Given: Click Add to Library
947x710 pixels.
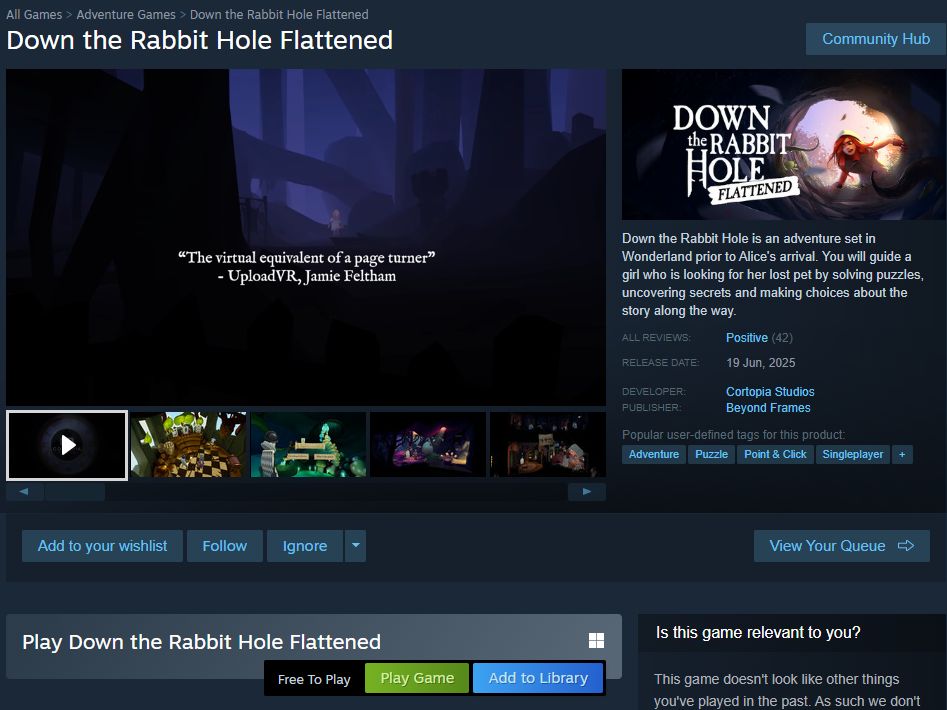Looking at the screenshot, I should coord(538,678).
